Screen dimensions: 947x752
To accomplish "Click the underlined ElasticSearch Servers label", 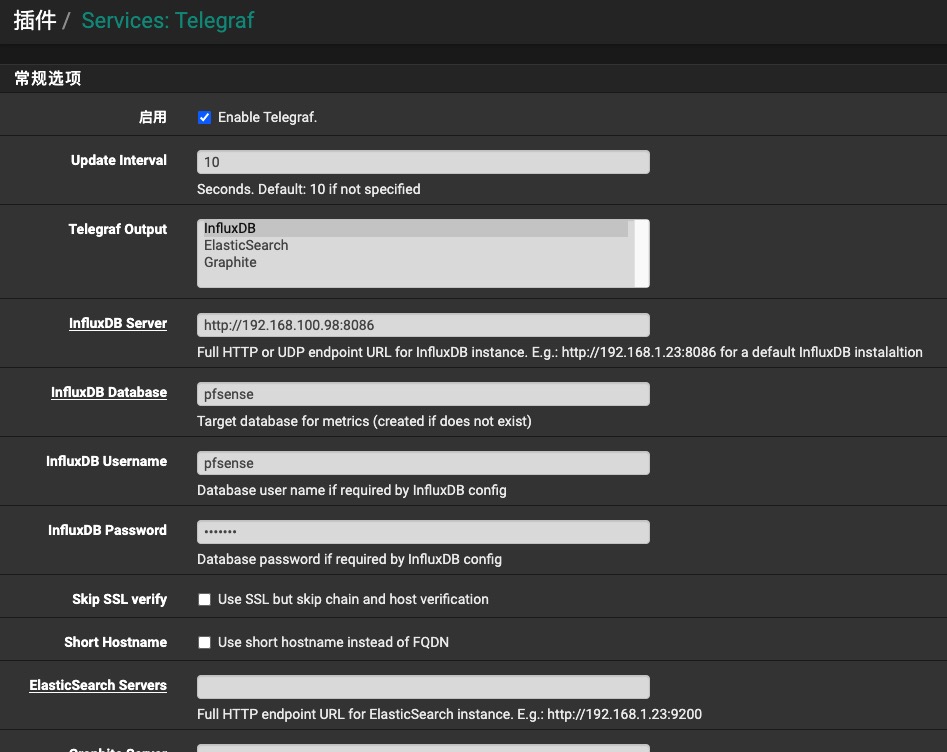I will 98,686.
